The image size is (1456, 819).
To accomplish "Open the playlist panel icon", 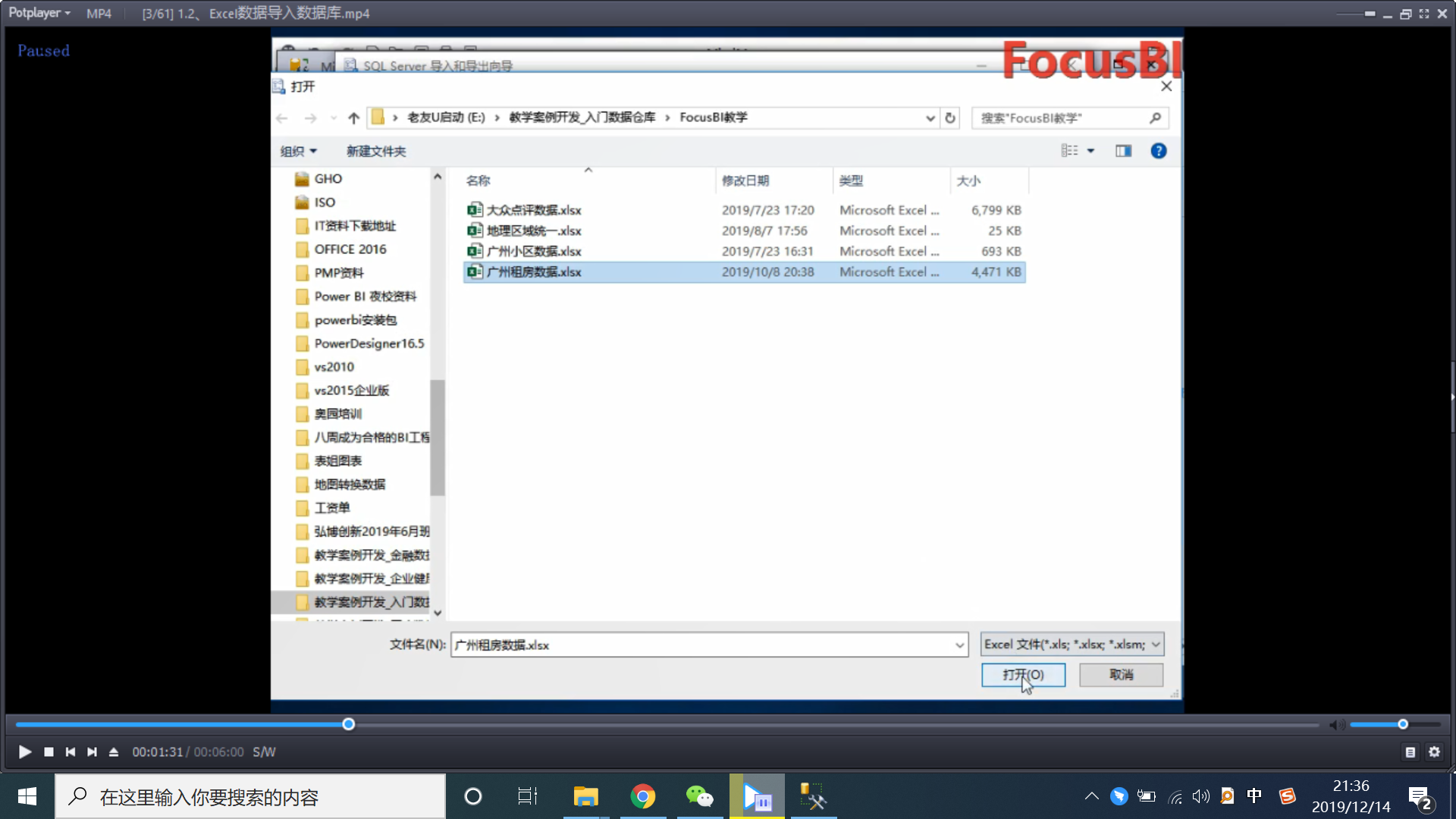I will coord(1410,752).
